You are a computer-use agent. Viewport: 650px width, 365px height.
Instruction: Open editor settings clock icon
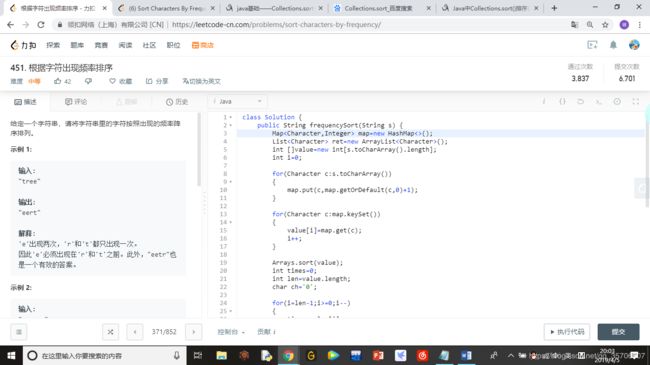click(x=617, y=101)
